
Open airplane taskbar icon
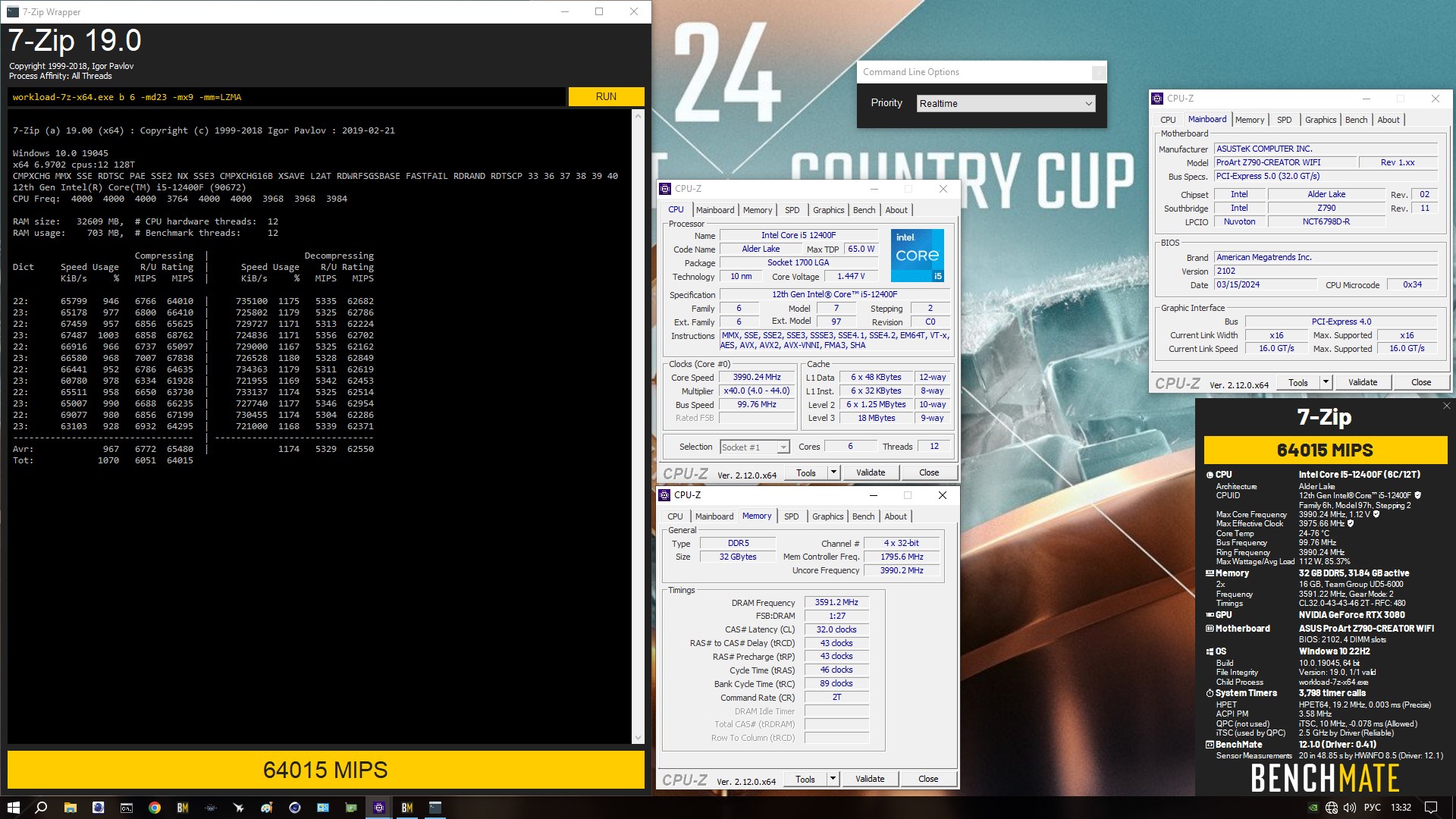coord(239,808)
